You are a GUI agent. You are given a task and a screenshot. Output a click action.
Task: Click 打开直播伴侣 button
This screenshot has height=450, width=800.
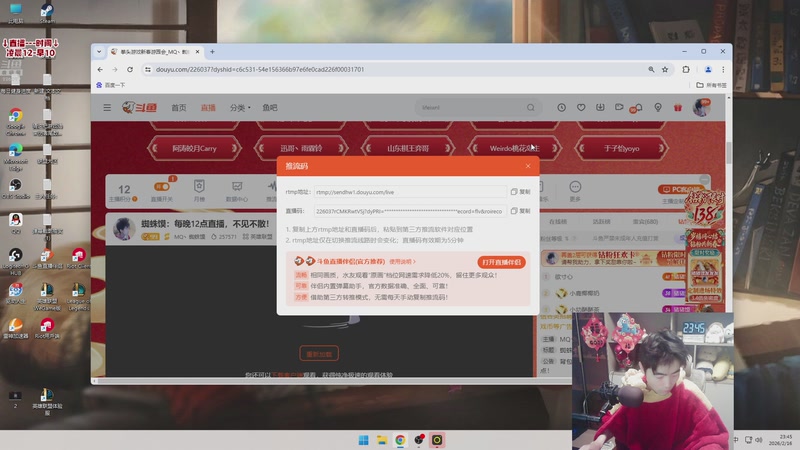[502, 262]
